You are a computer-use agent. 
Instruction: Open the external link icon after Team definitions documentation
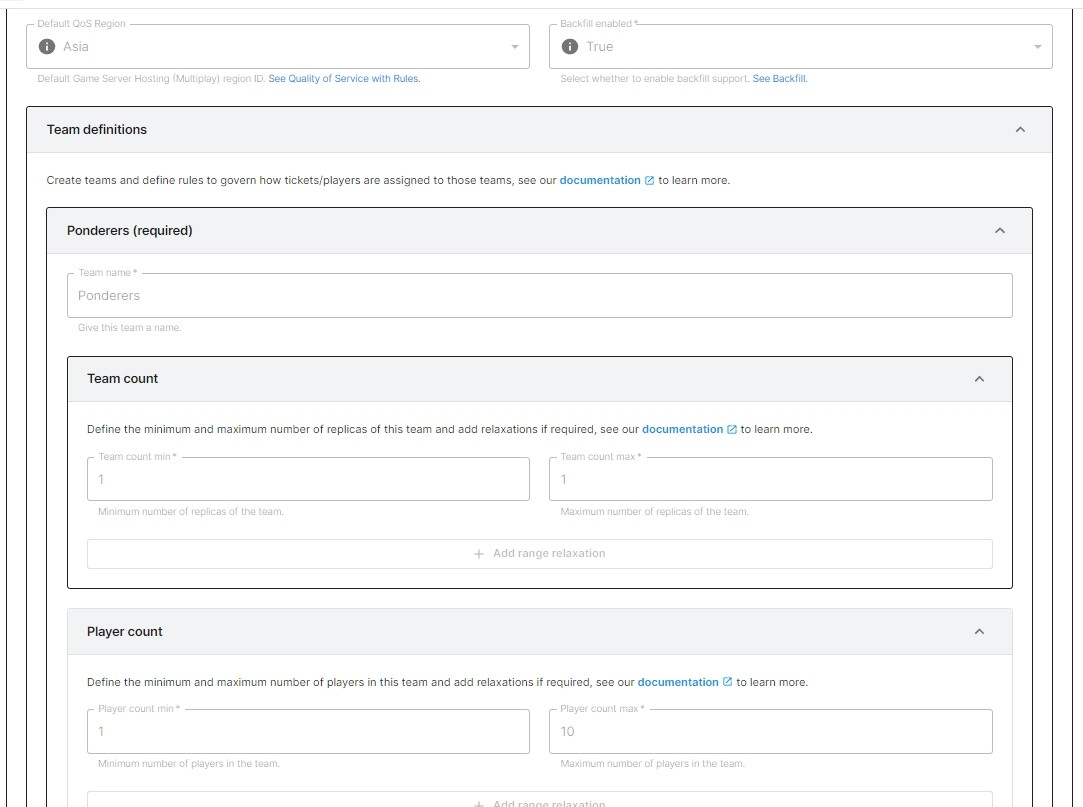(x=650, y=180)
